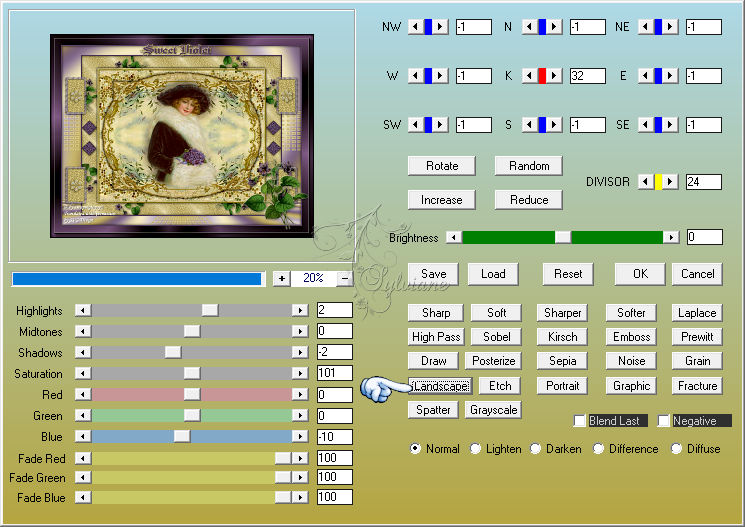Click the SW left arrow stepper
The width and height of the screenshot is (745, 527).
click(x=416, y=125)
